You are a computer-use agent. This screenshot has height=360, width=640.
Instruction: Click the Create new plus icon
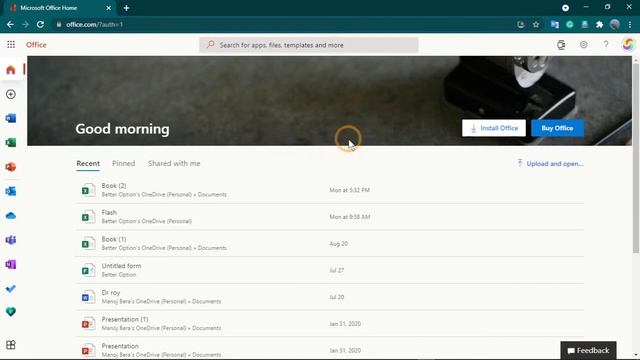pyautogui.click(x=11, y=94)
